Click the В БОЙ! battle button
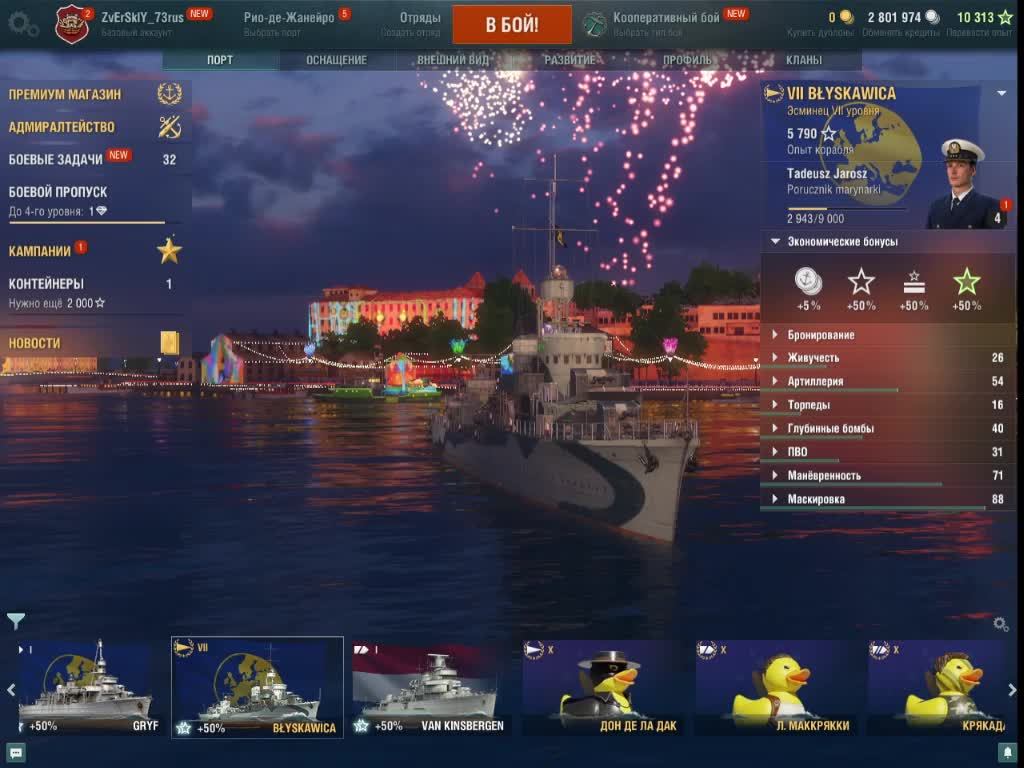 (x=512, y=25)
